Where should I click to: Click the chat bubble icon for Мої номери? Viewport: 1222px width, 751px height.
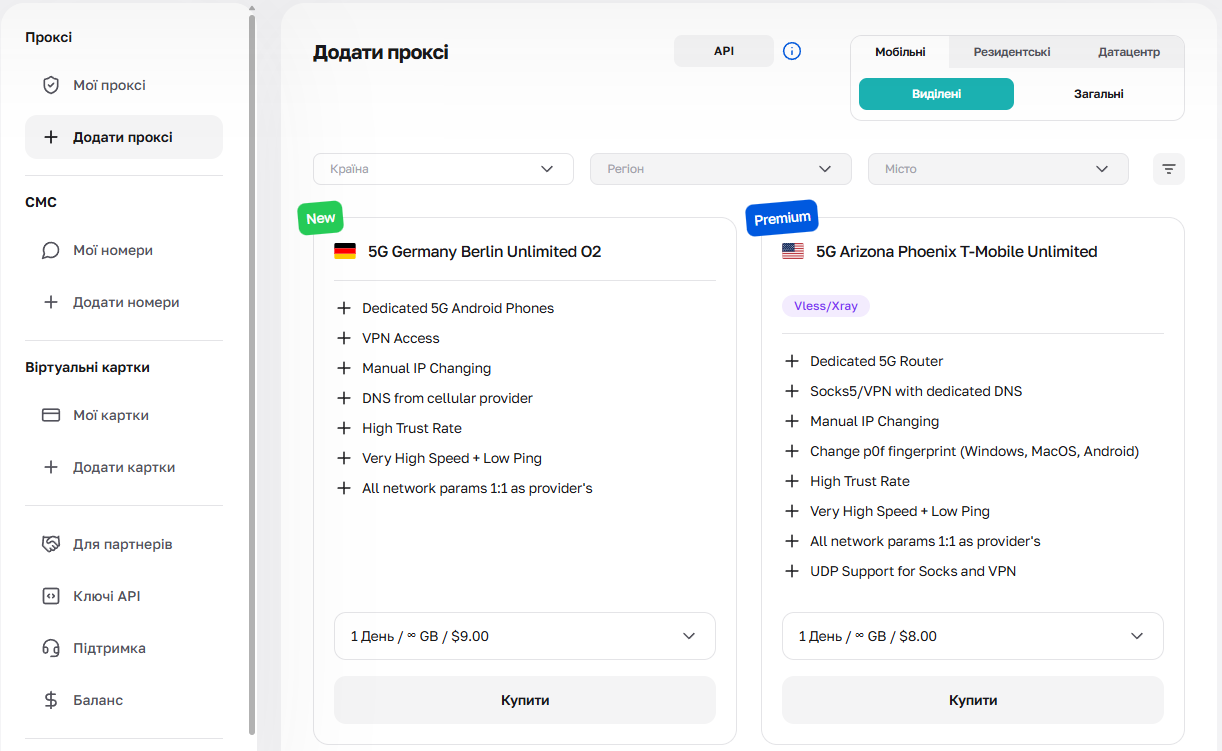tap(51, 250)
